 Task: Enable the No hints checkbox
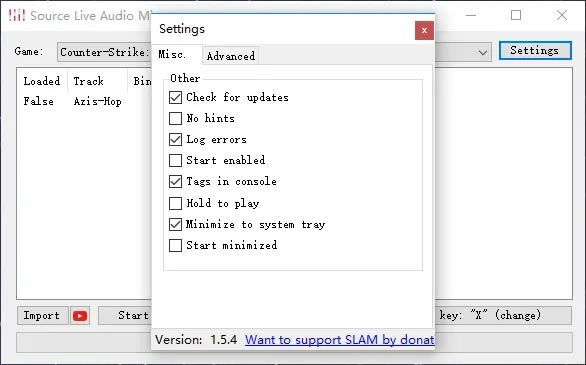[175, 118]
